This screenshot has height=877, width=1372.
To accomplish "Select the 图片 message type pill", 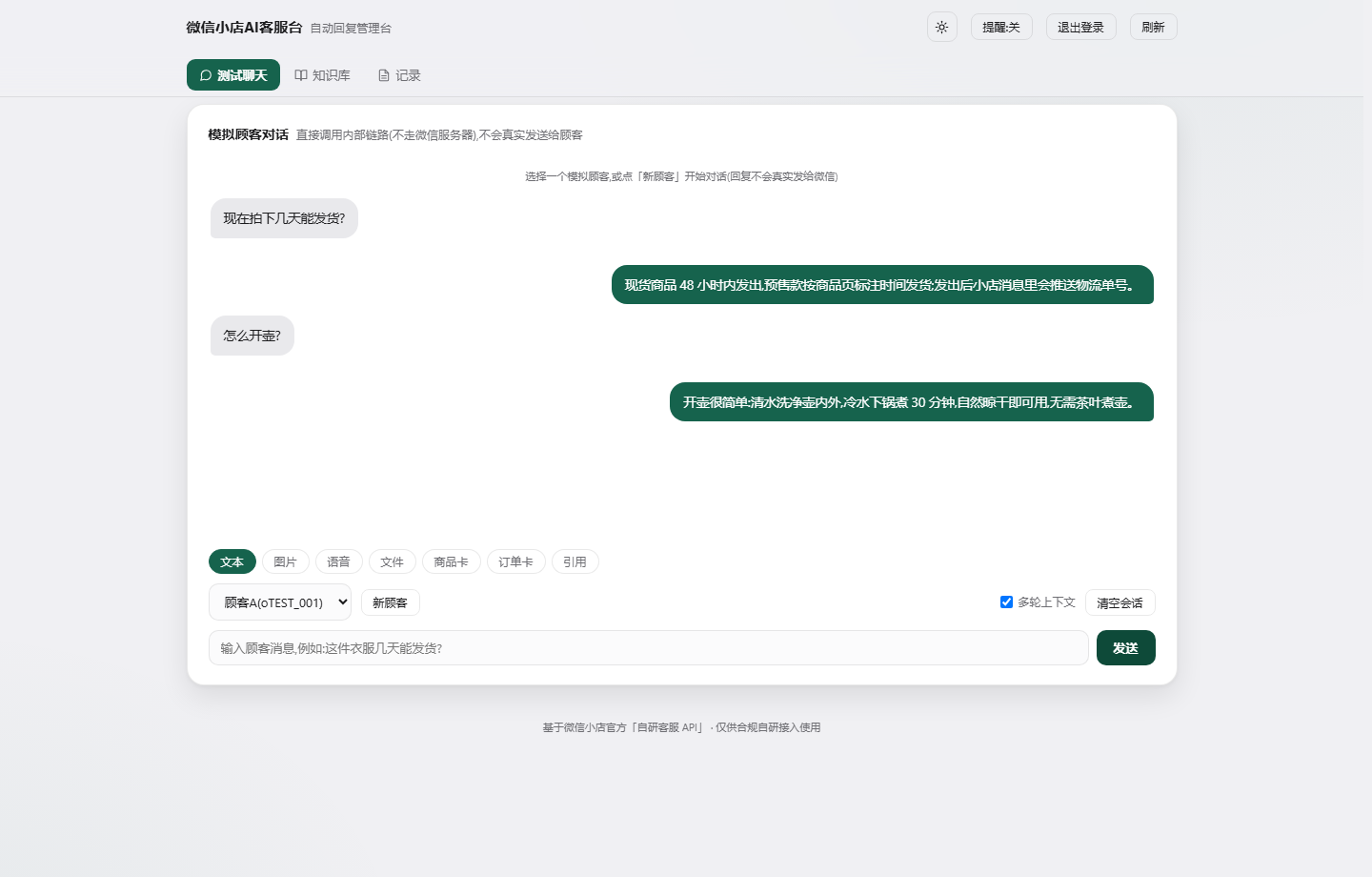I will coord(286,561).
